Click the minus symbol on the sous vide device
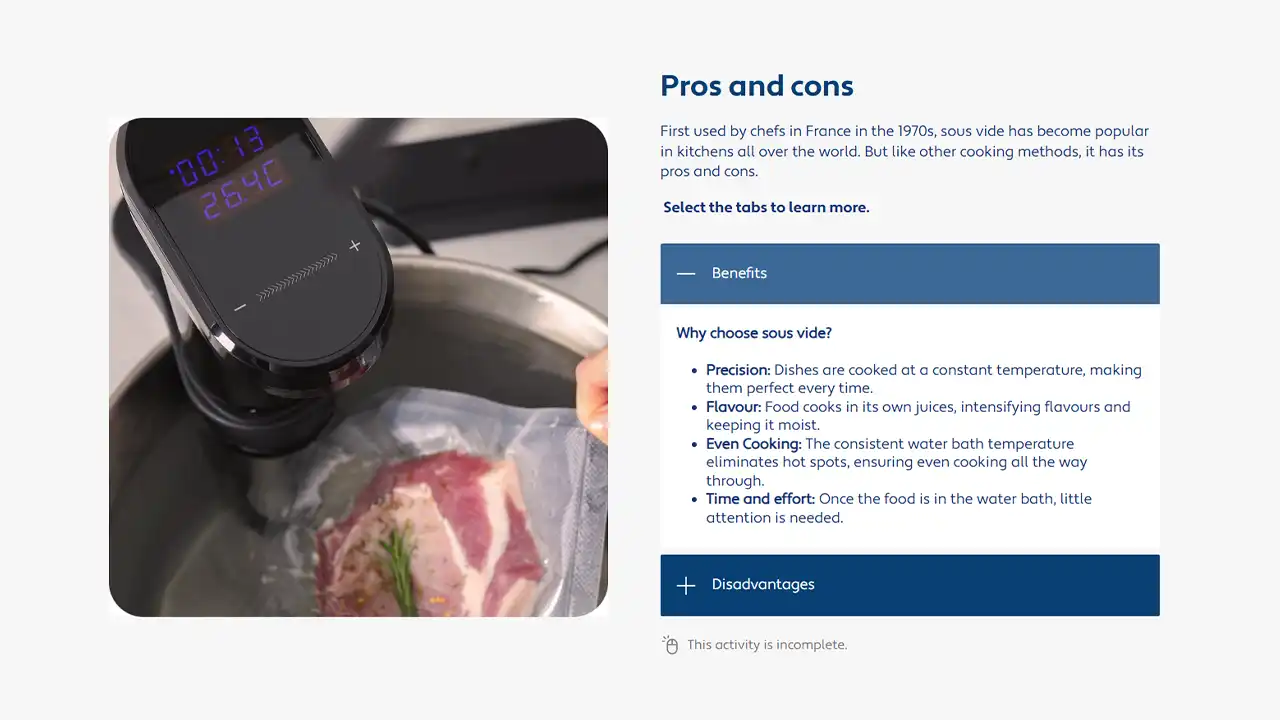 tap(240, 308)
